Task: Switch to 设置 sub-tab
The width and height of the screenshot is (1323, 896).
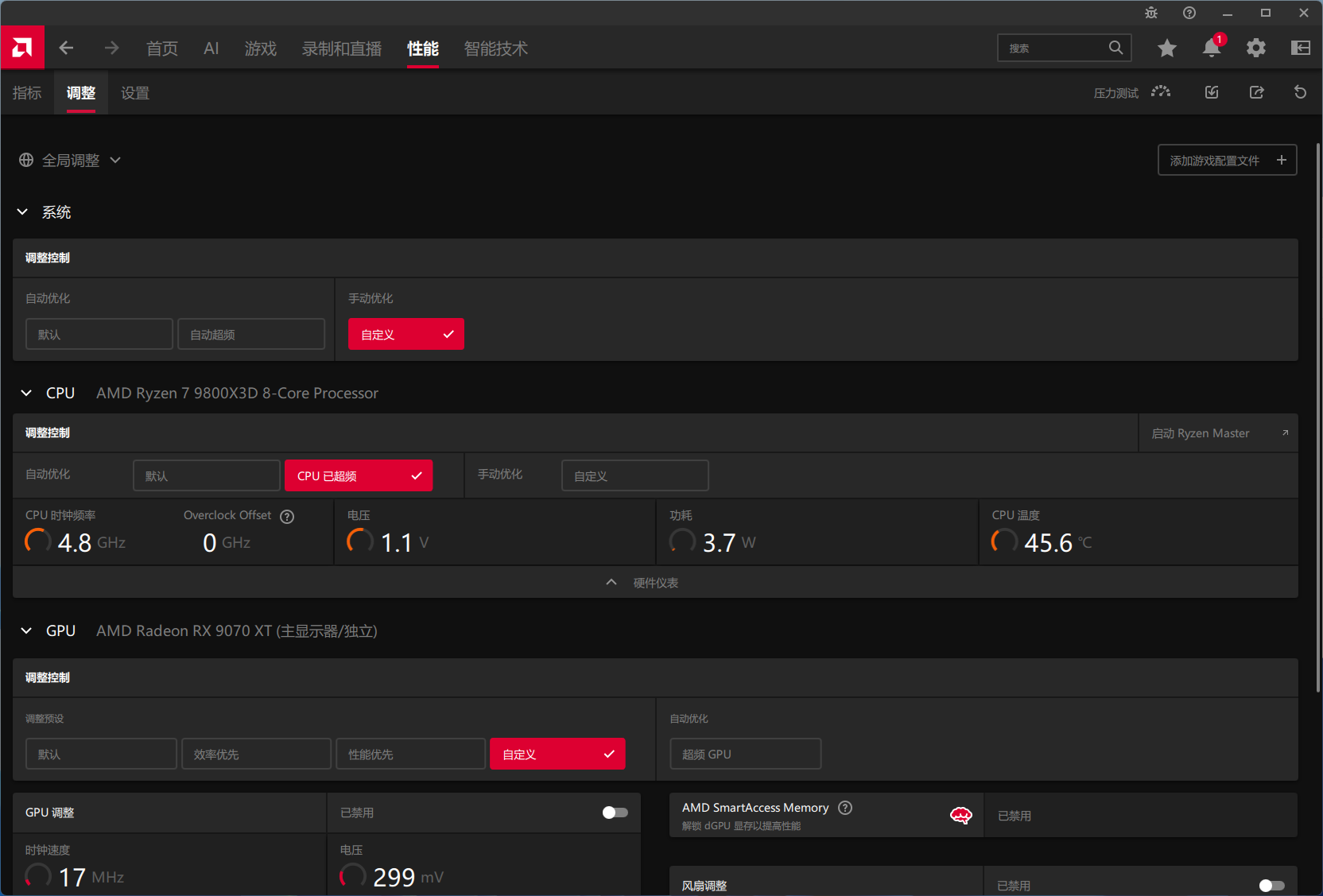Action: [135, 93]
